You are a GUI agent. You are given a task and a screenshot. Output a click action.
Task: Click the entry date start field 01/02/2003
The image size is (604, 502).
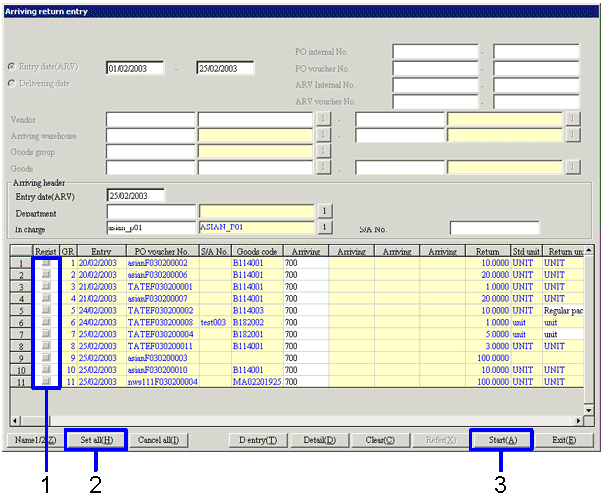point(135,68)
